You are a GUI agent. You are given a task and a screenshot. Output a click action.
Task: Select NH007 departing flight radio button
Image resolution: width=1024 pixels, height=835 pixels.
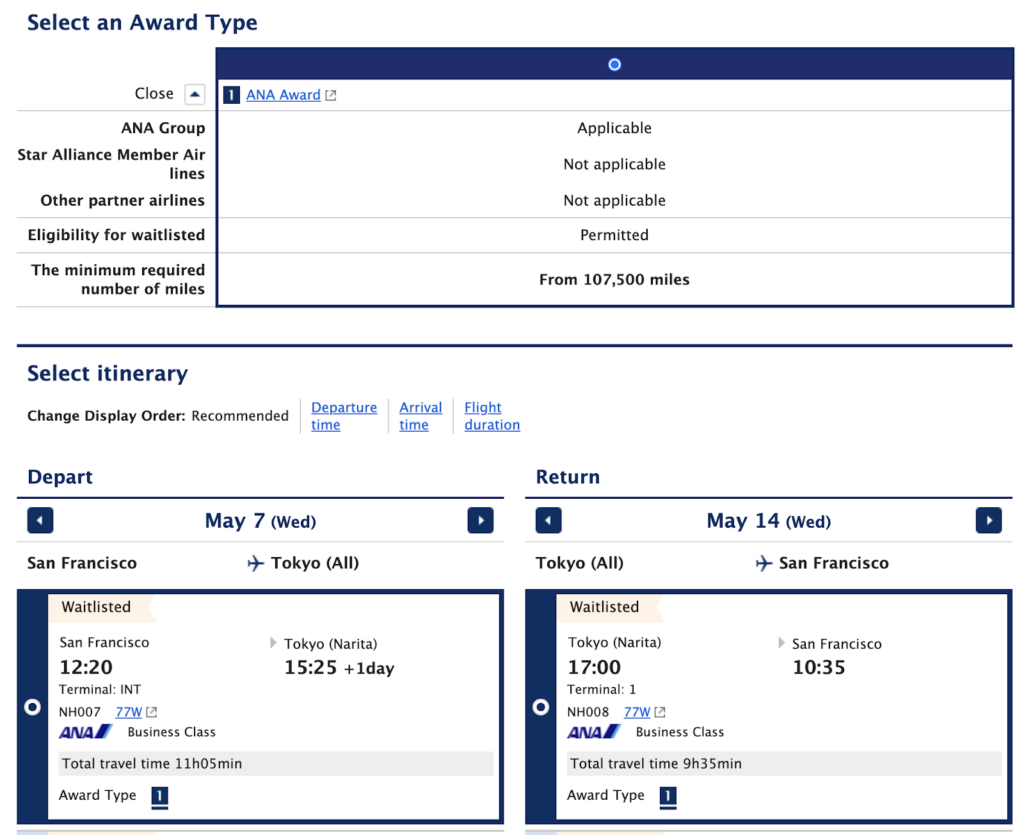(32, 707)
